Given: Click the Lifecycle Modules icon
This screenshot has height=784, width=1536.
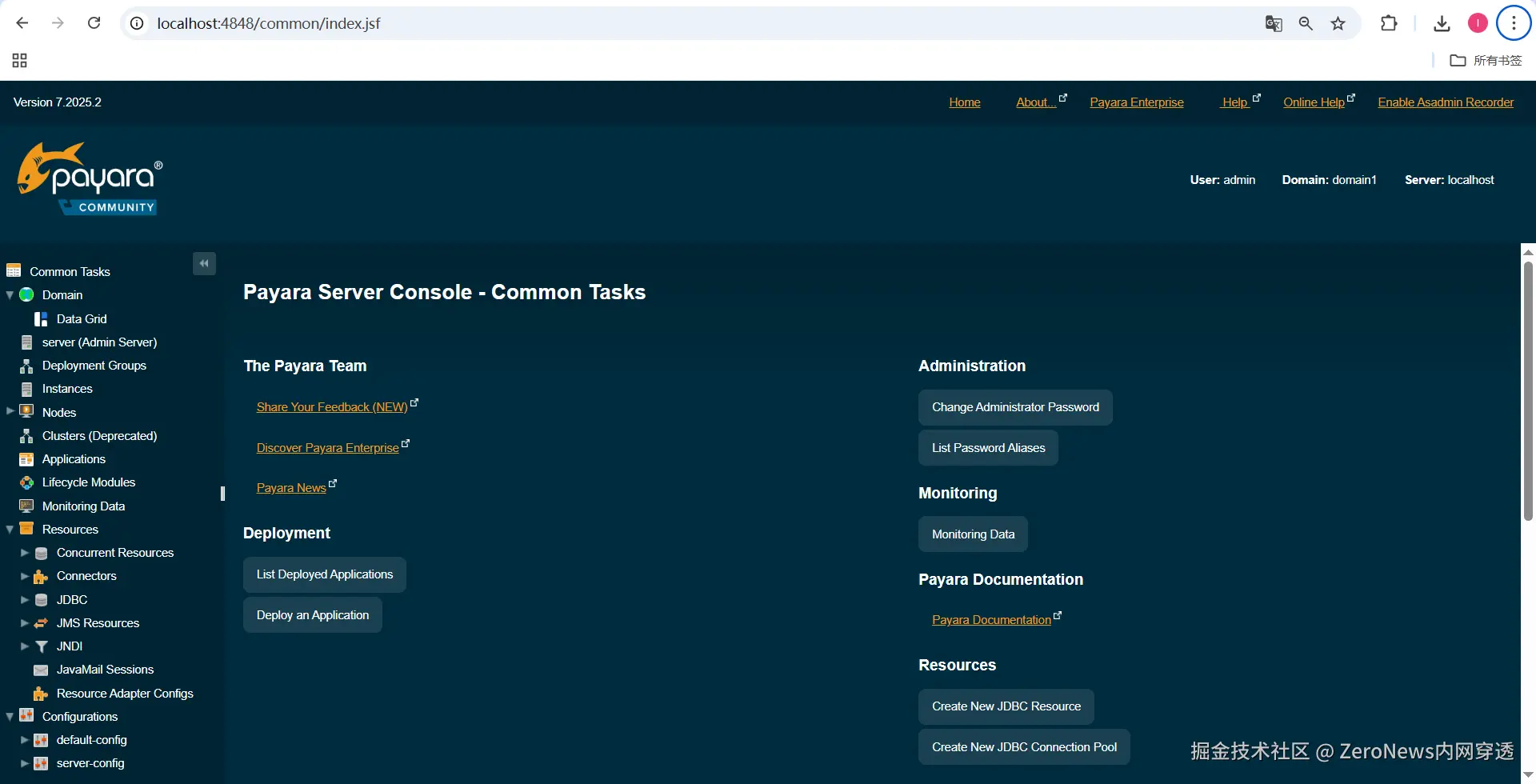Looking at the screenshot, I should point(26,482).
